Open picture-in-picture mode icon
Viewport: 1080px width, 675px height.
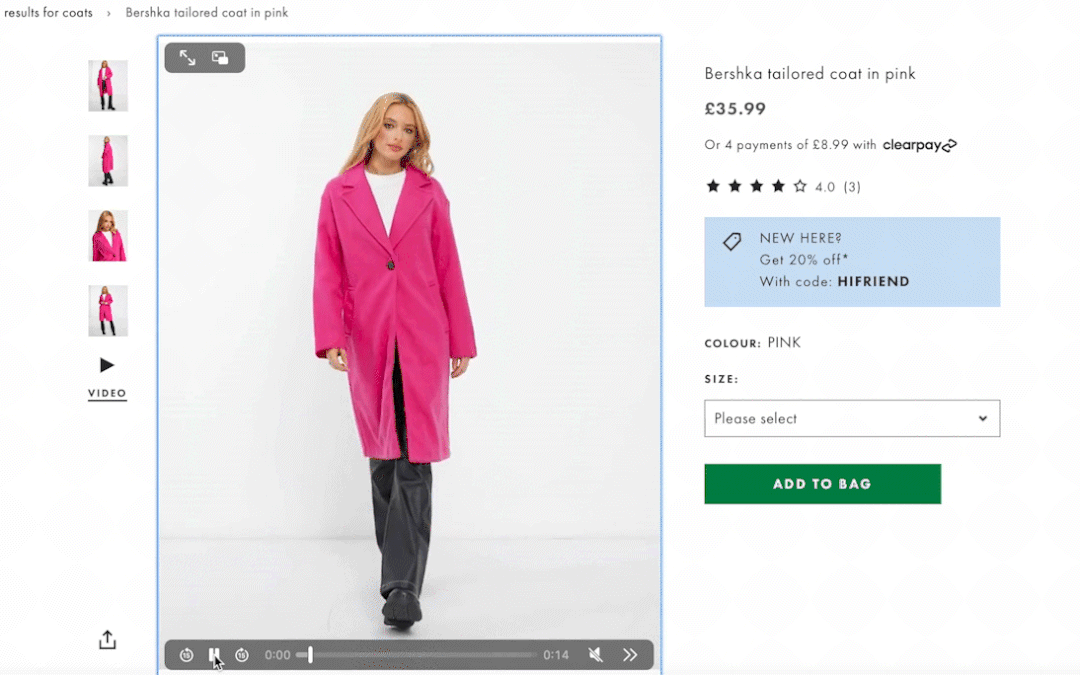222,57
